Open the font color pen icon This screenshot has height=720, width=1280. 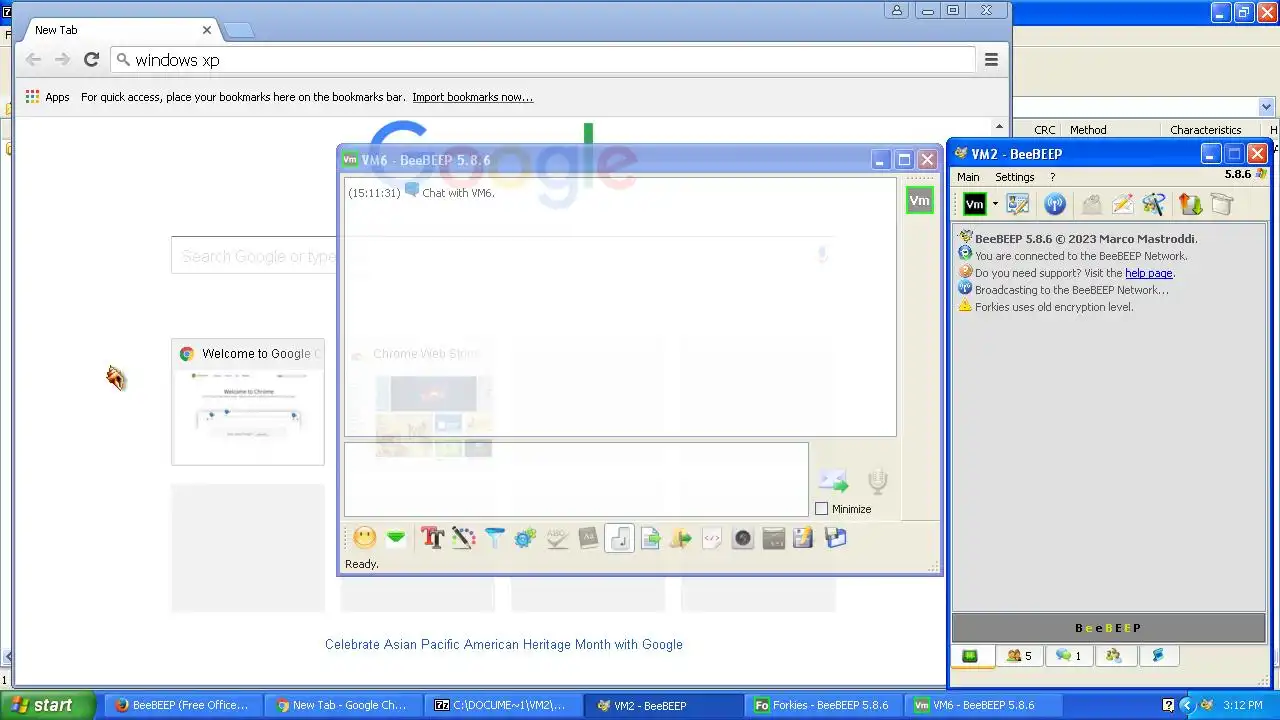point(463,538)
